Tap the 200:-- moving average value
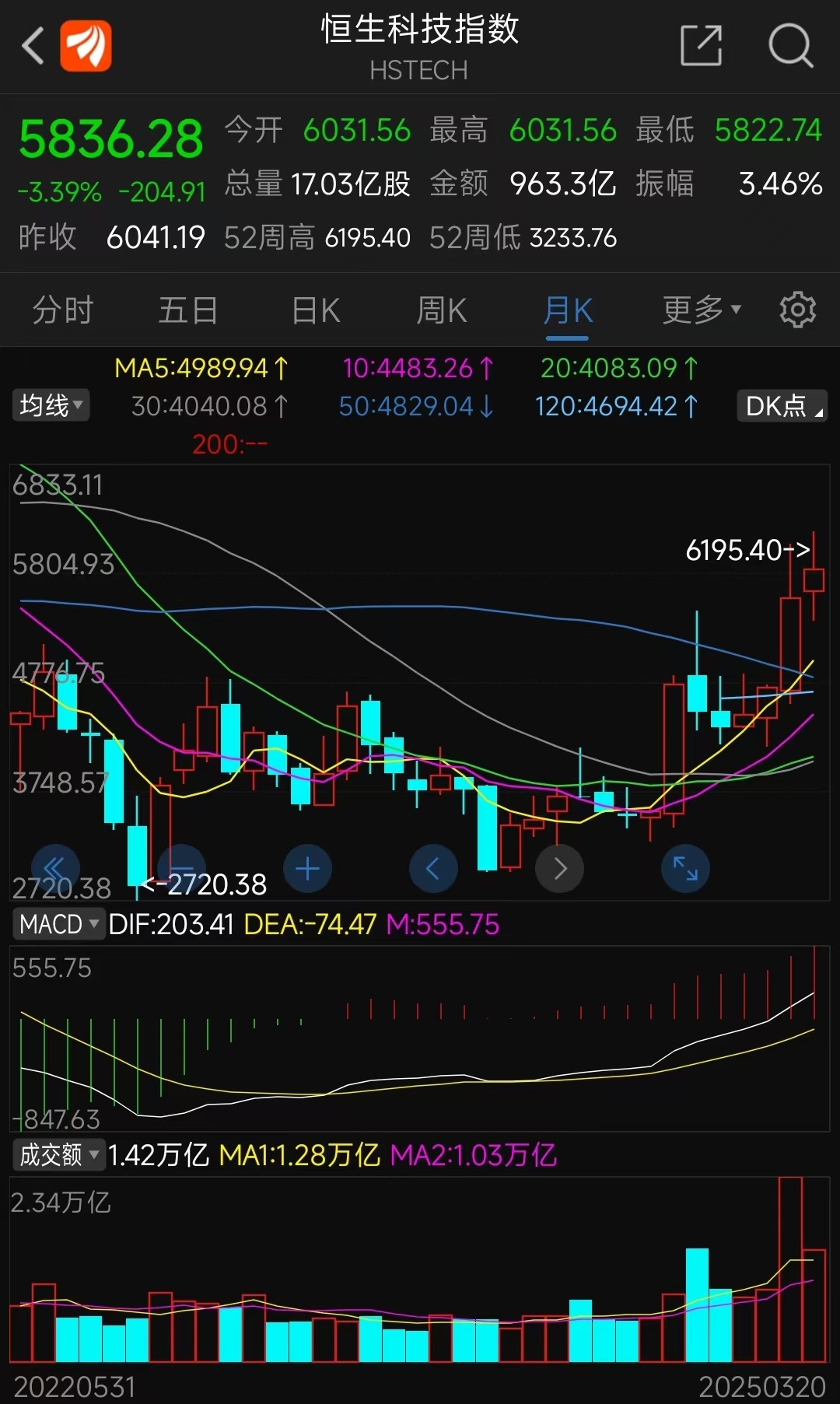Image resolution: width=840 pixels, height=1404 pixels. (230, 444)
